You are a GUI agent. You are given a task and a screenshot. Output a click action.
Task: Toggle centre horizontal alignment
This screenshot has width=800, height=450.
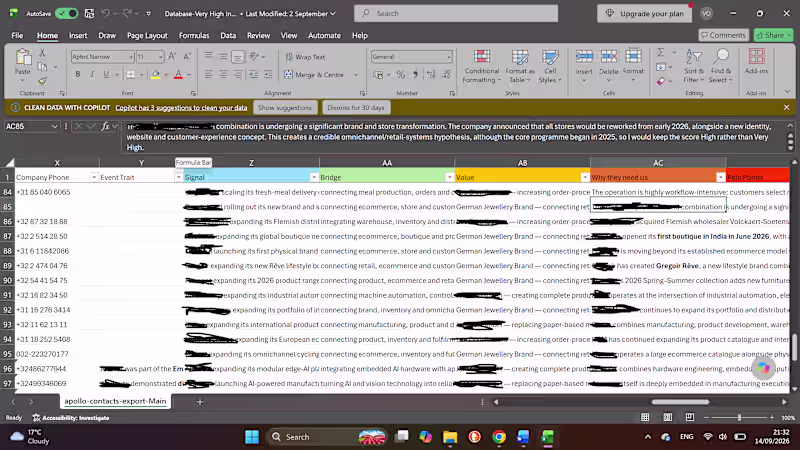point(223,74)
